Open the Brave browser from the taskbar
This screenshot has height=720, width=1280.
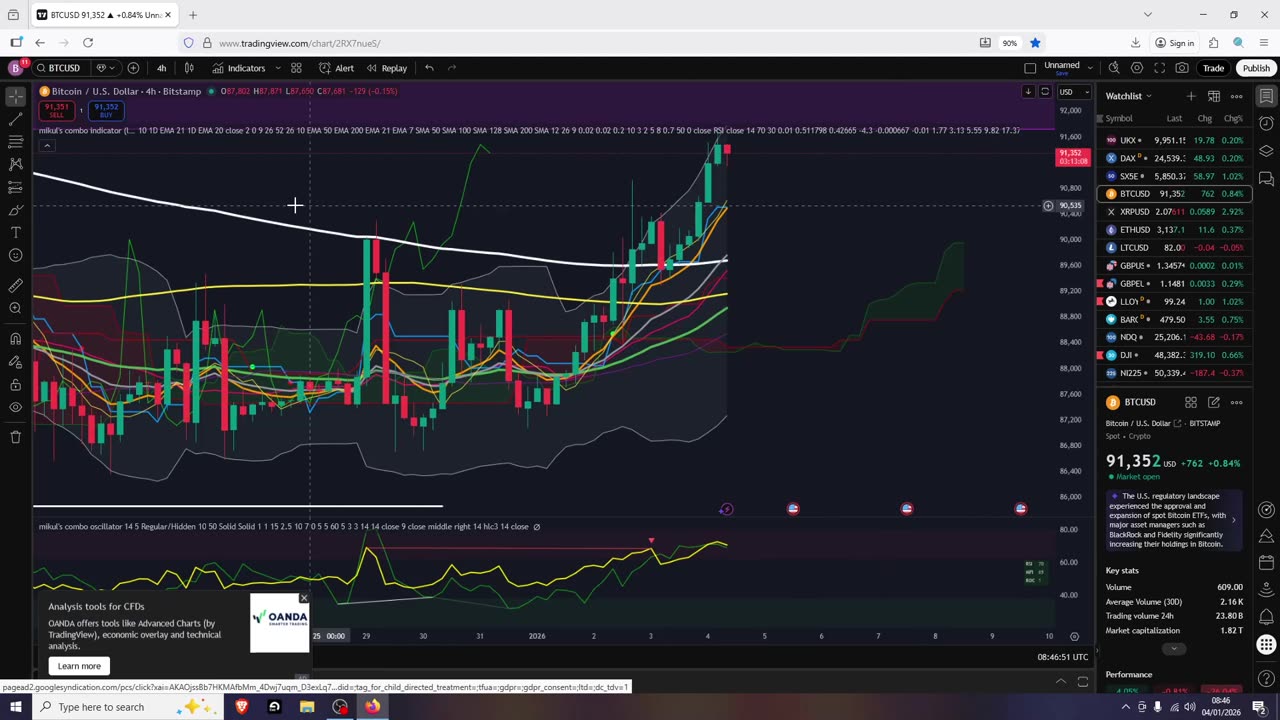(241, 707)
